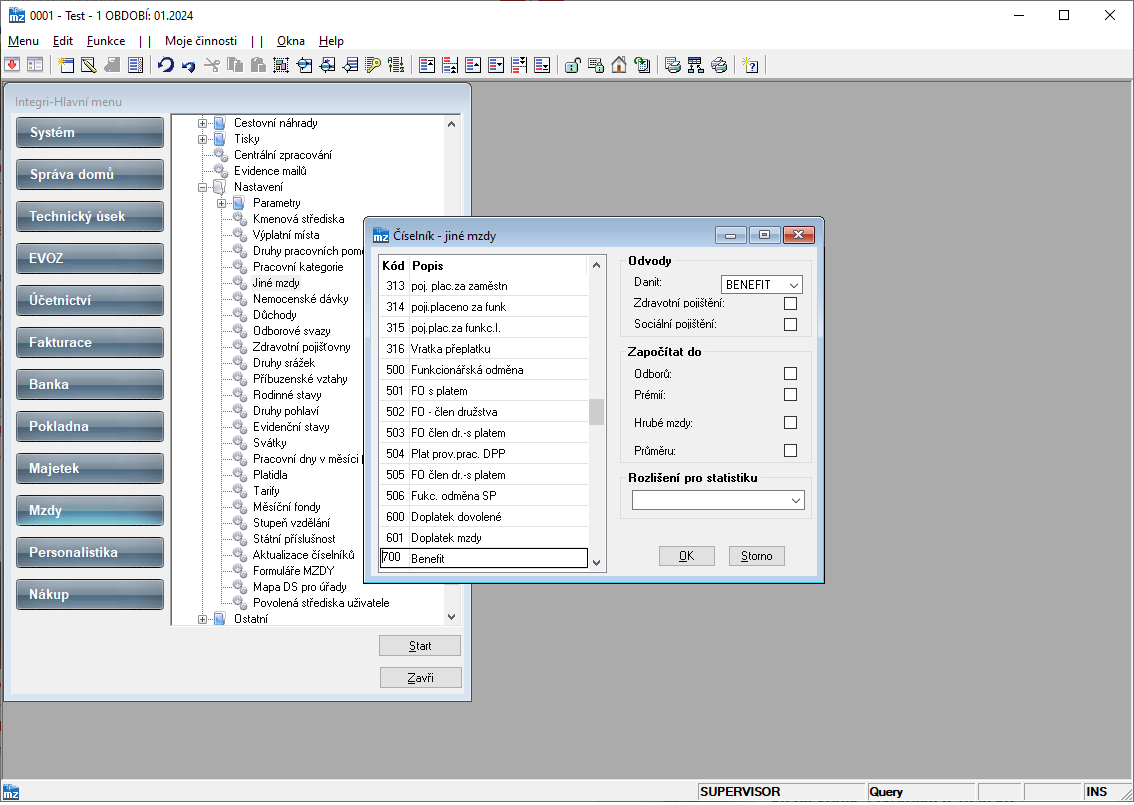Image resolution: width=1134 pixels, height=805 pixels.
Task: Confirm the dialog with the OK button
Action: [686, 556]
